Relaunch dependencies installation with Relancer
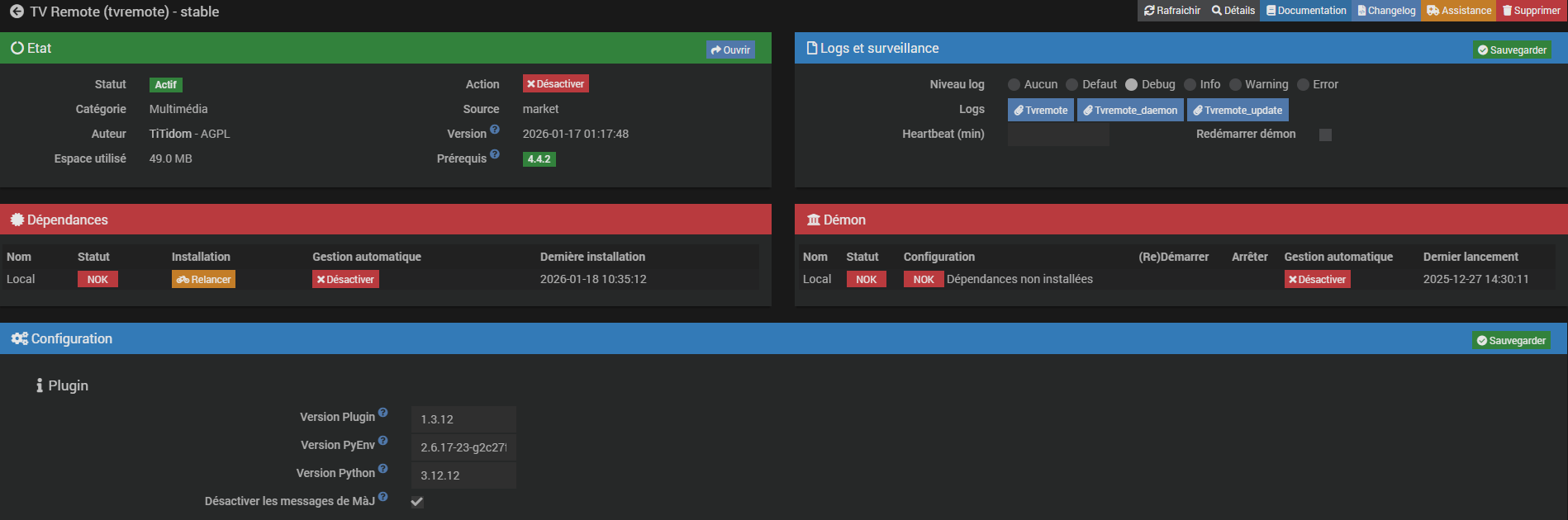 pyautogui.click(x=203, y=280)
